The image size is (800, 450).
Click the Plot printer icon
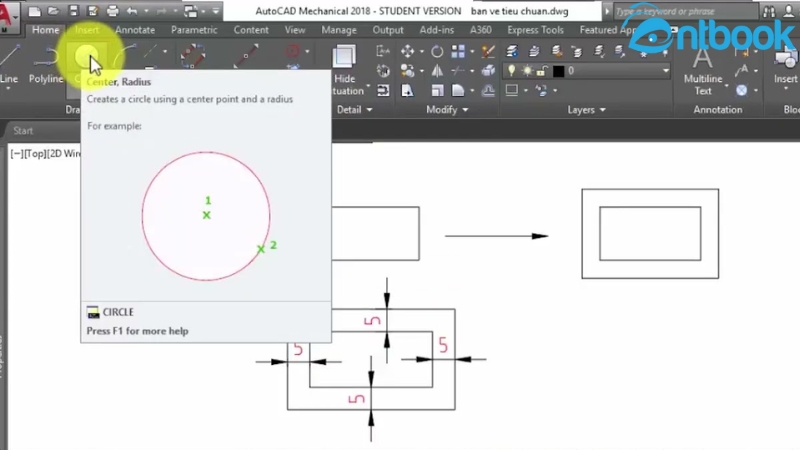(112, 11)
